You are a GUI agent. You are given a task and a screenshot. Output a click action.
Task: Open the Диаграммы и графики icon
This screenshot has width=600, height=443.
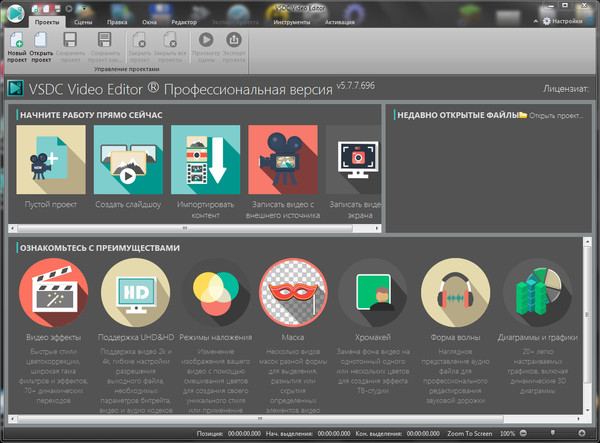coord(535,291)
